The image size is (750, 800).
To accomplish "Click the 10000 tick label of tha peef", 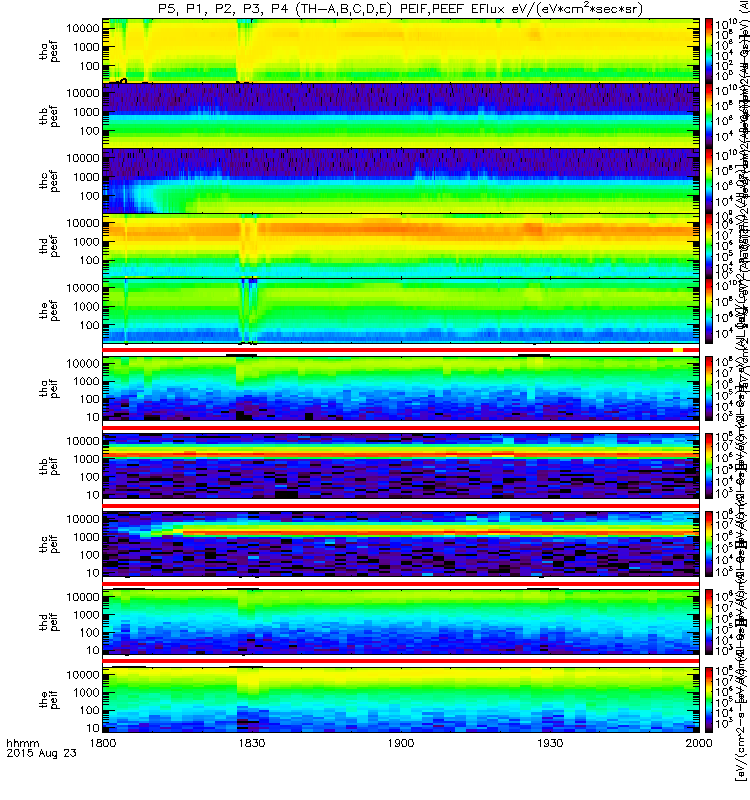I will 83,29.
